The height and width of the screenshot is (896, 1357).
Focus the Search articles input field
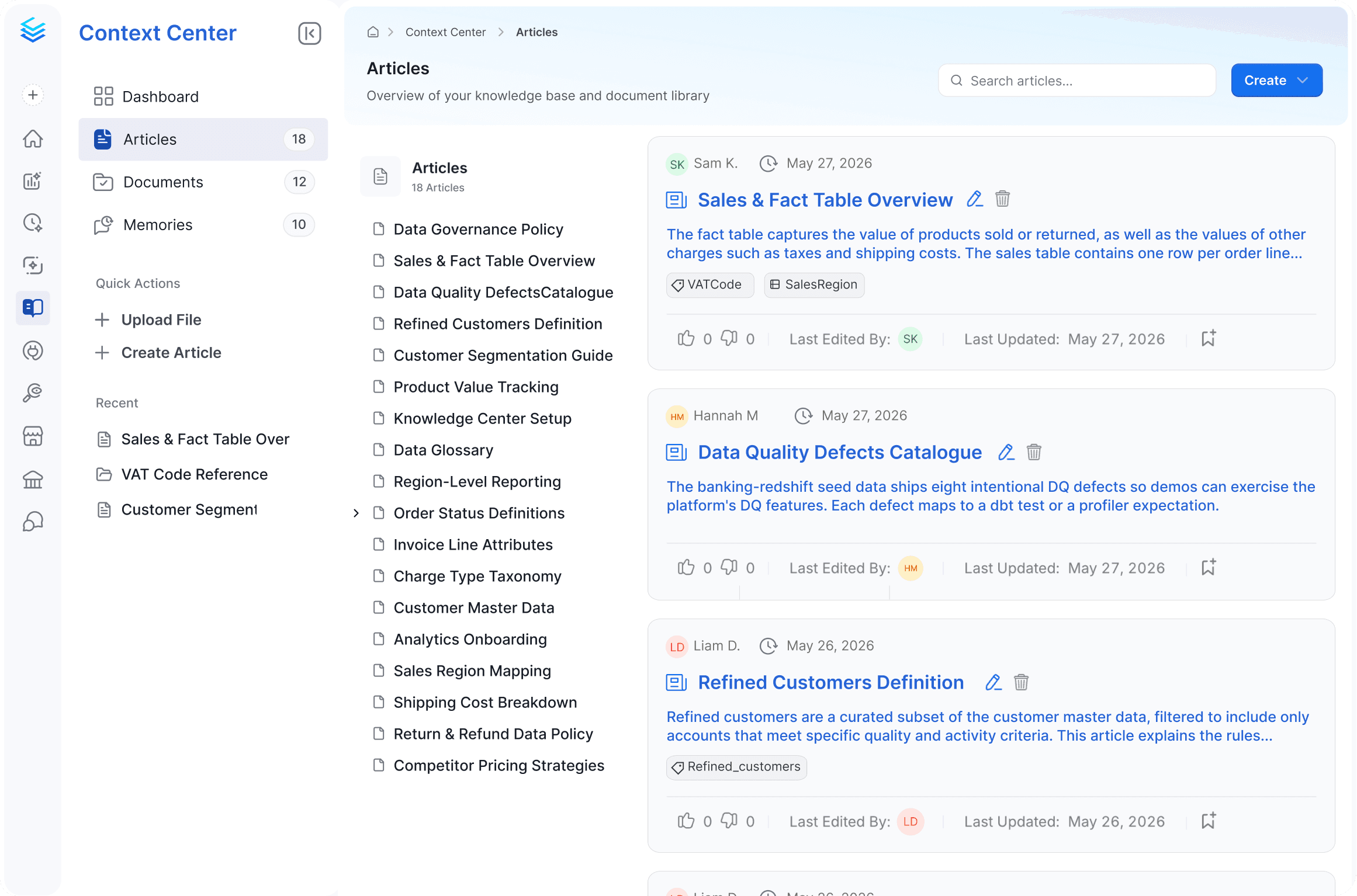(x=1076, y=81)
